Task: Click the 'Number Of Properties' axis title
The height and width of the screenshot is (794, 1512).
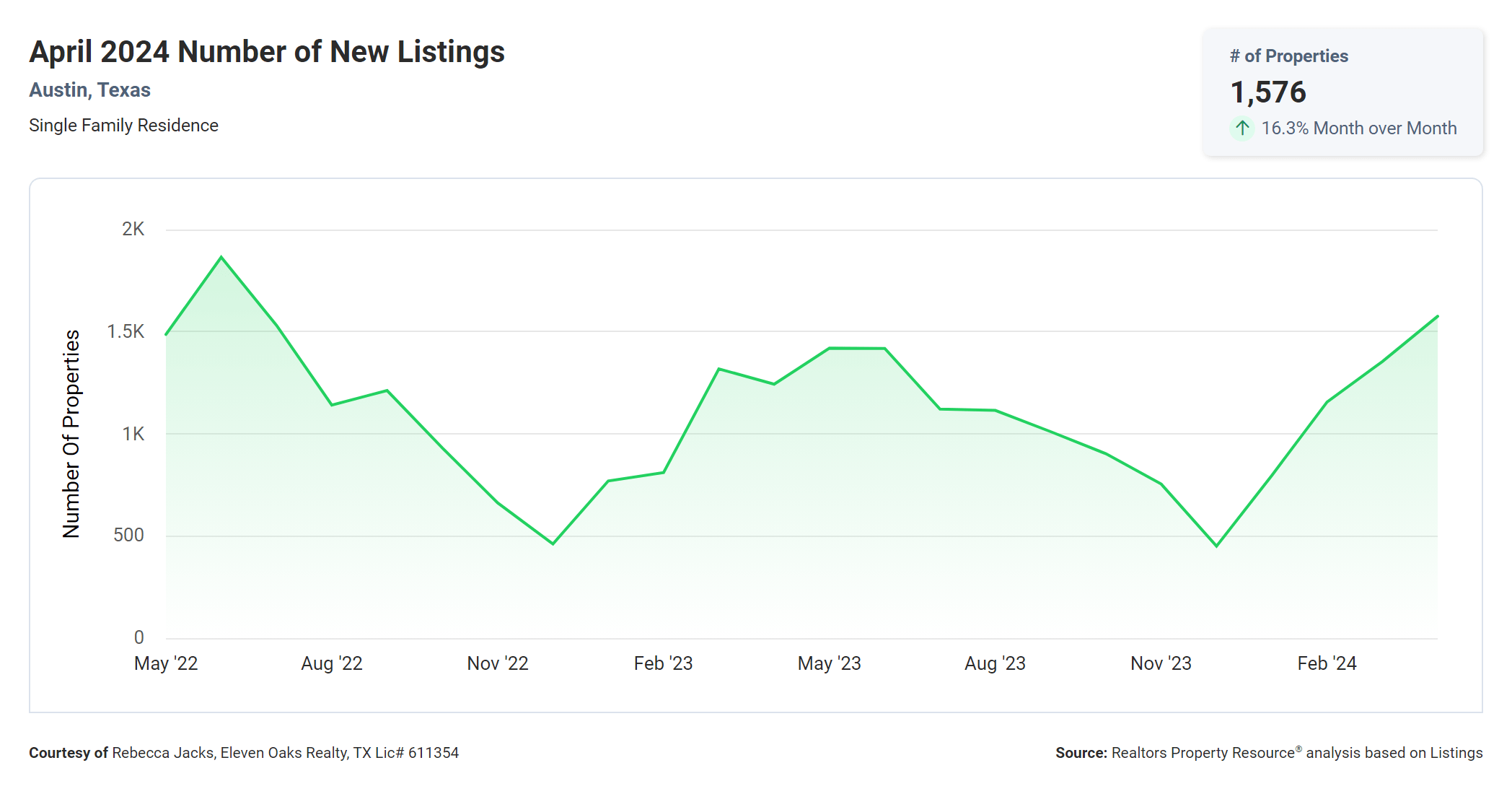Action: 71,434
